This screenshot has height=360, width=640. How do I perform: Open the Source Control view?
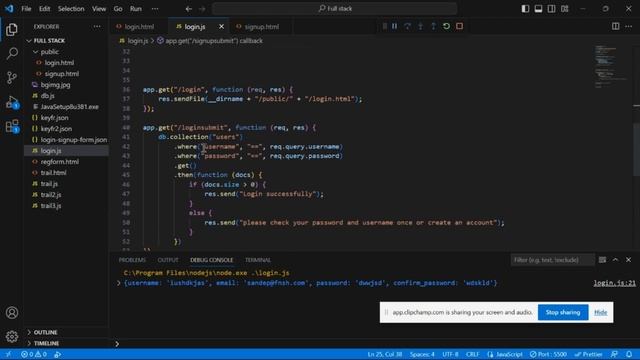tap(12, 77)
